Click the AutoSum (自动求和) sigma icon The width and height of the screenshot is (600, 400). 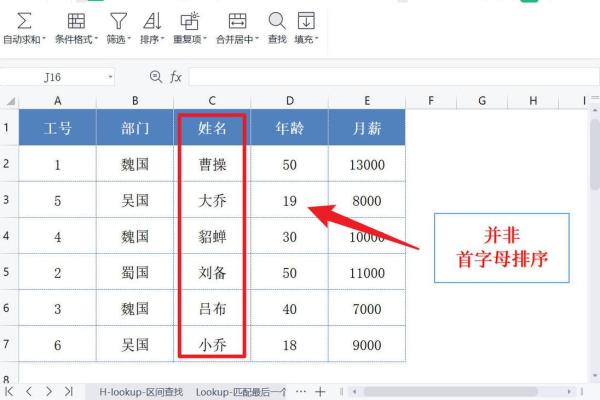coord(24,21)
